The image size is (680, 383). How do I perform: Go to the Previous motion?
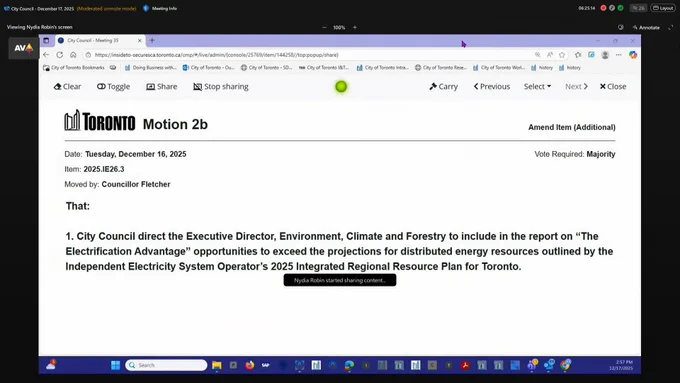492,86
